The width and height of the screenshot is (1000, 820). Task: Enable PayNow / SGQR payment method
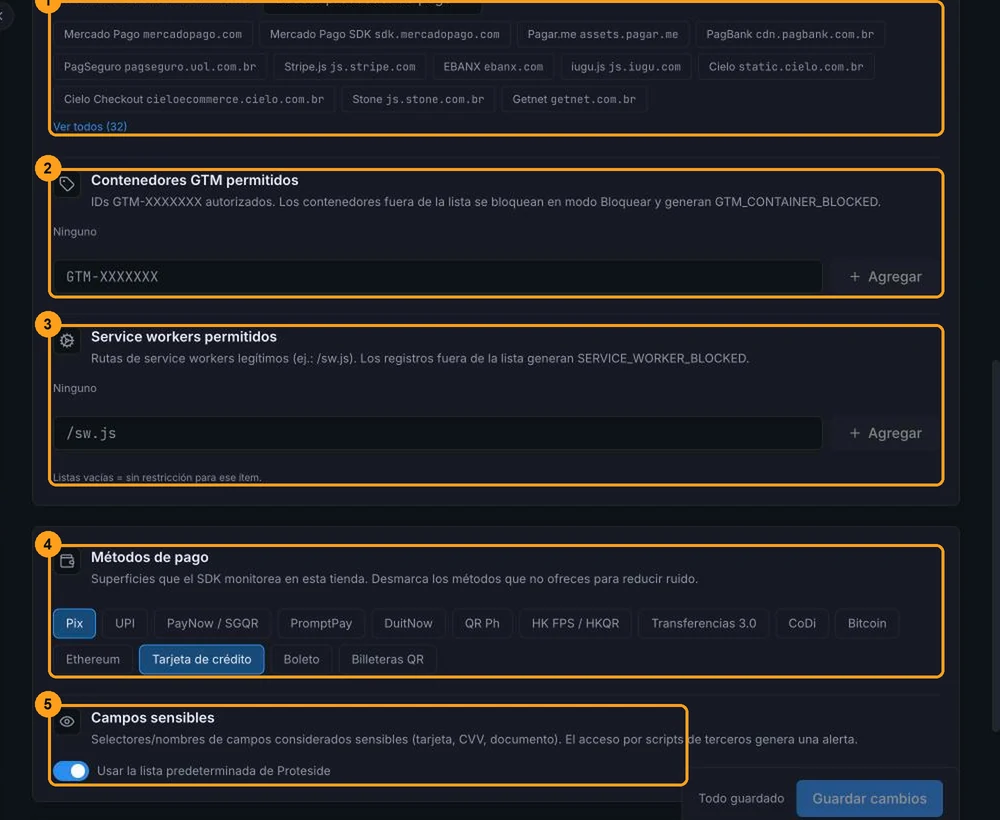(212, 624)
